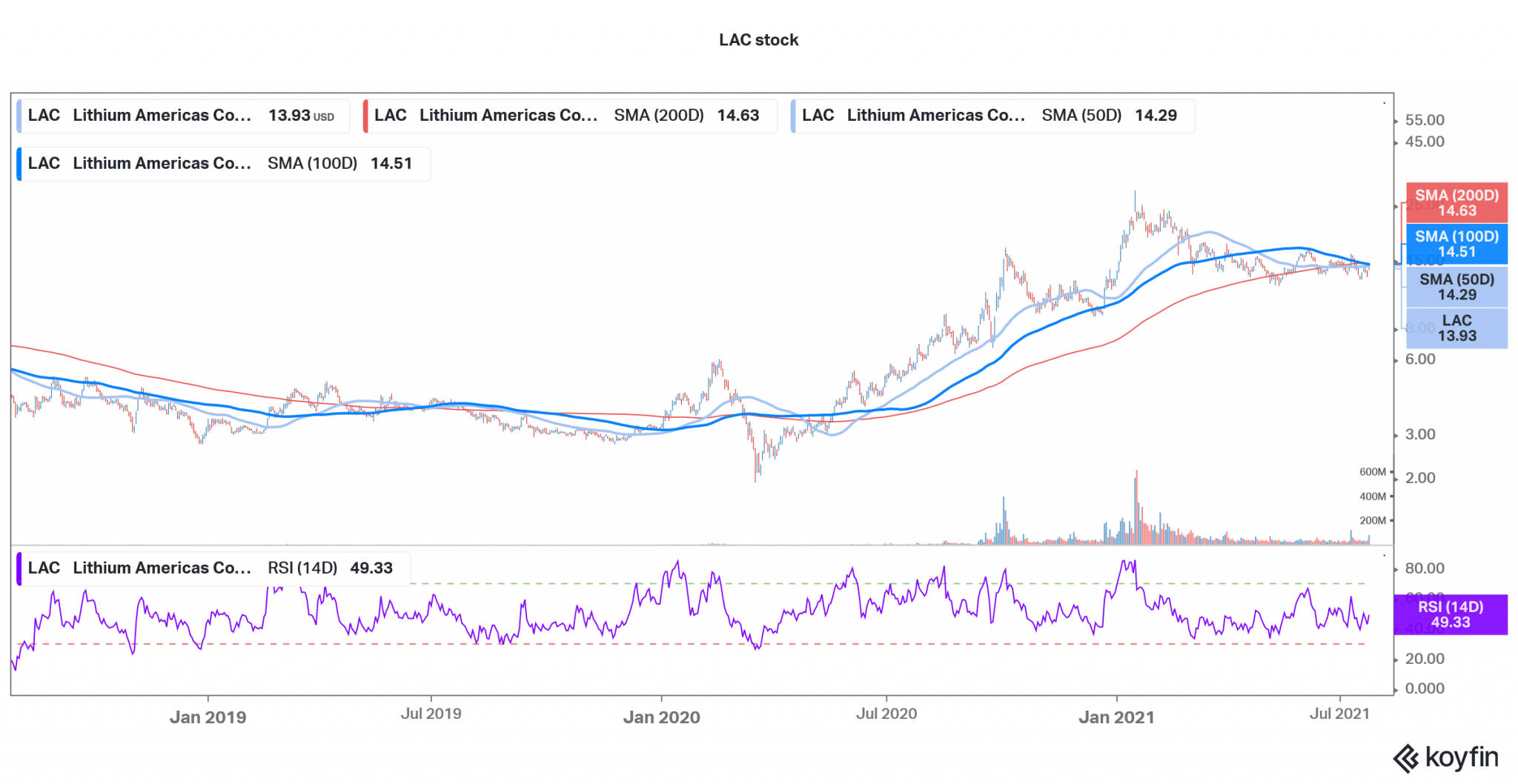Click the LAC price legend showing 13.93 USD

(x=183, y=116)
